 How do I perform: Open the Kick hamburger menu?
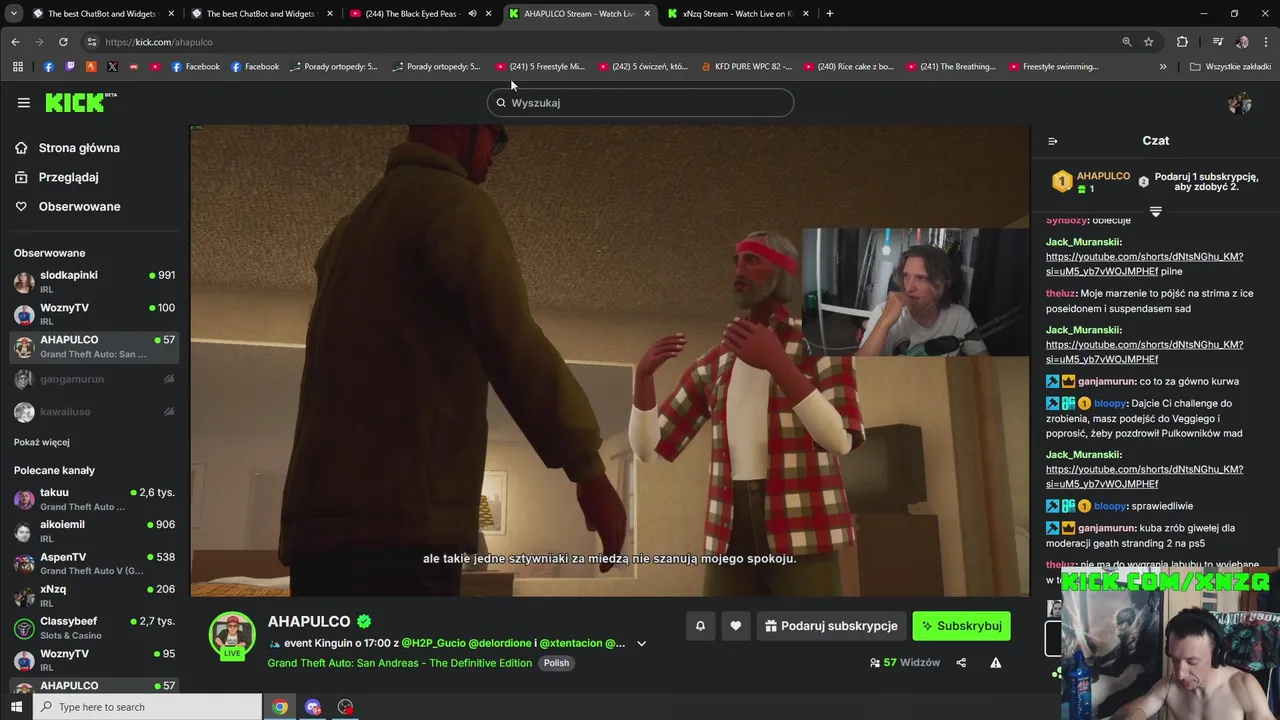pyautogui.click(x=23, y=102)
